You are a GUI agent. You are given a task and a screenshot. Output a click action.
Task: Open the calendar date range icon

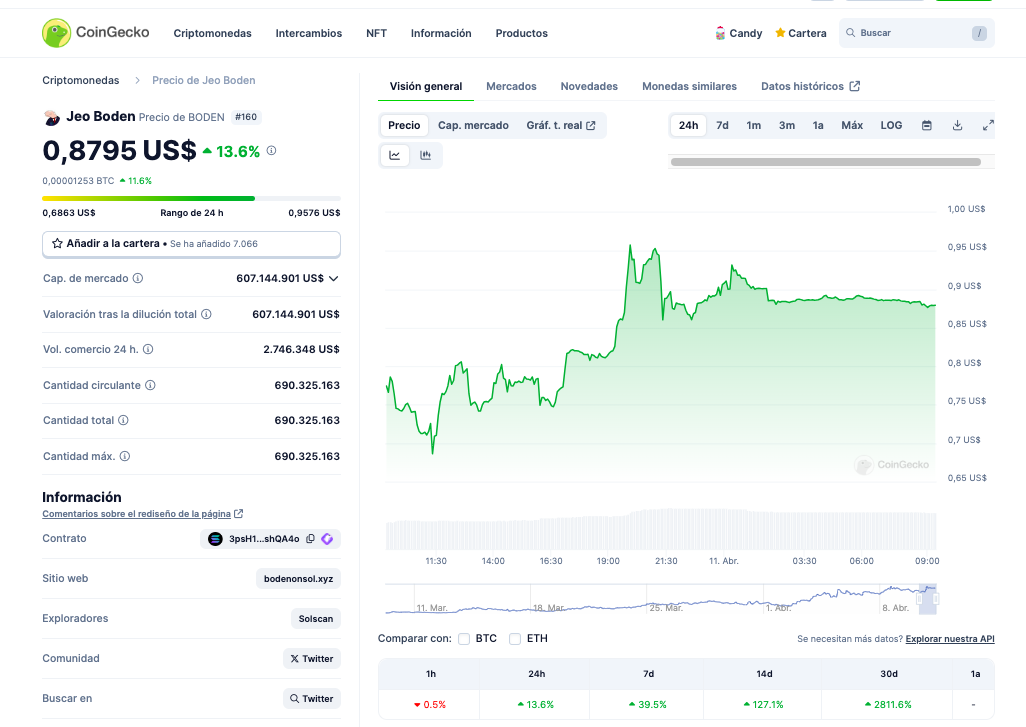point(927,125)
